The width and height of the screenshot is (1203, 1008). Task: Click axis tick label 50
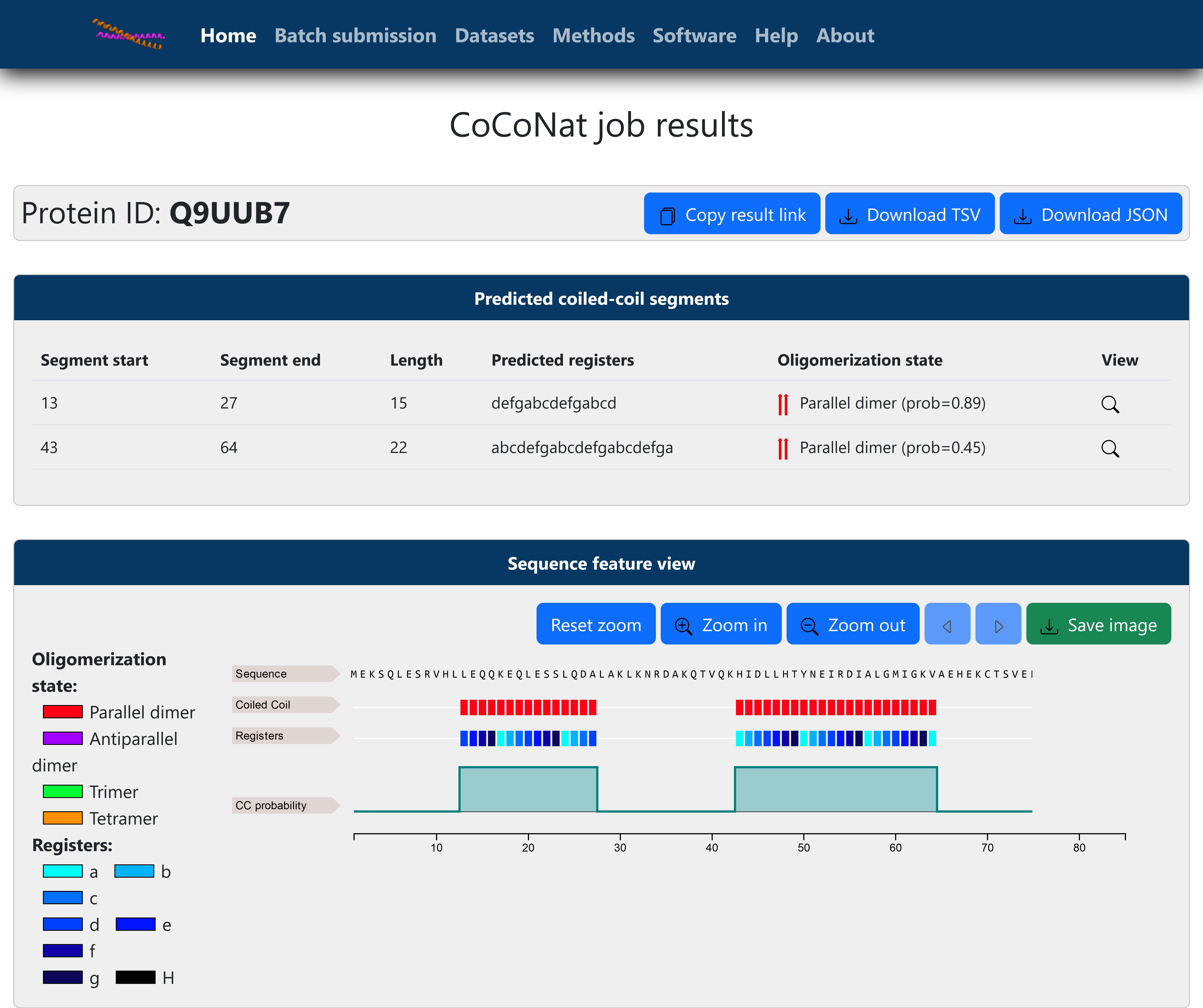tap(804, 848)
